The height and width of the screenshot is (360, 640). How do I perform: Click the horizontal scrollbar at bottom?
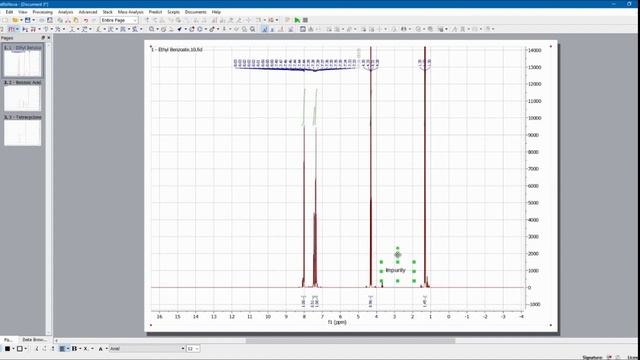click(350, 340)
